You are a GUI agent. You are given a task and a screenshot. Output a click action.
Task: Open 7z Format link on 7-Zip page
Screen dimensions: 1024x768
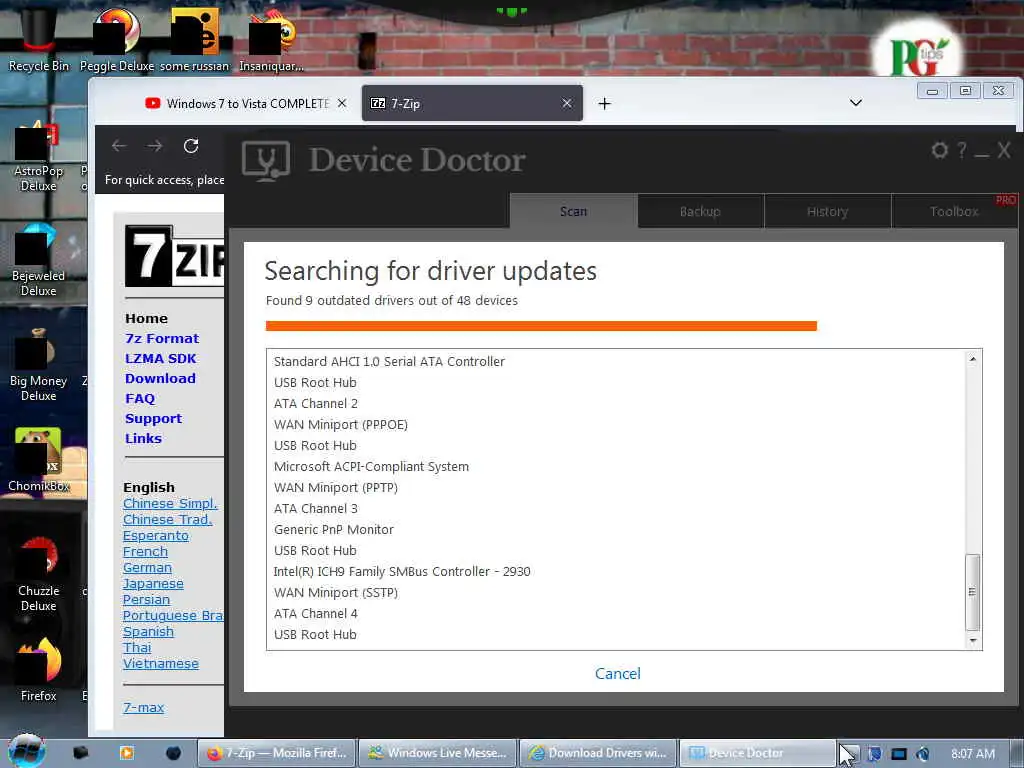tap(162, 338)
